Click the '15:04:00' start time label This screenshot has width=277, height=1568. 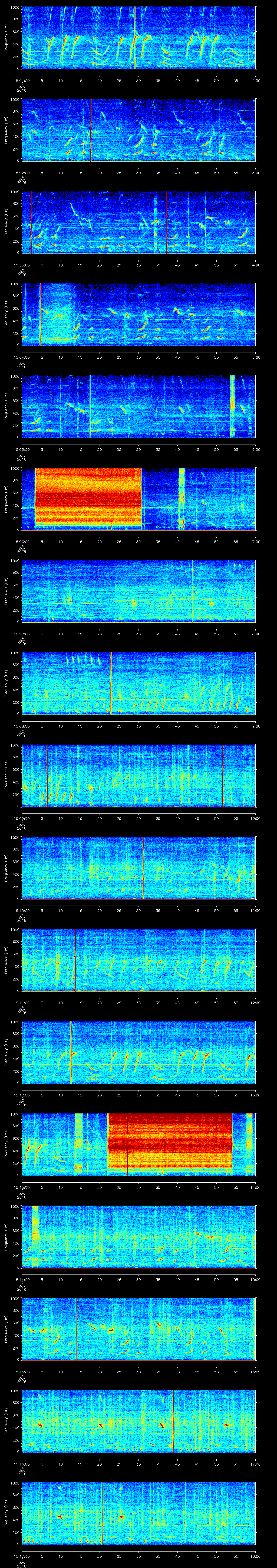(x=22, y=357)
